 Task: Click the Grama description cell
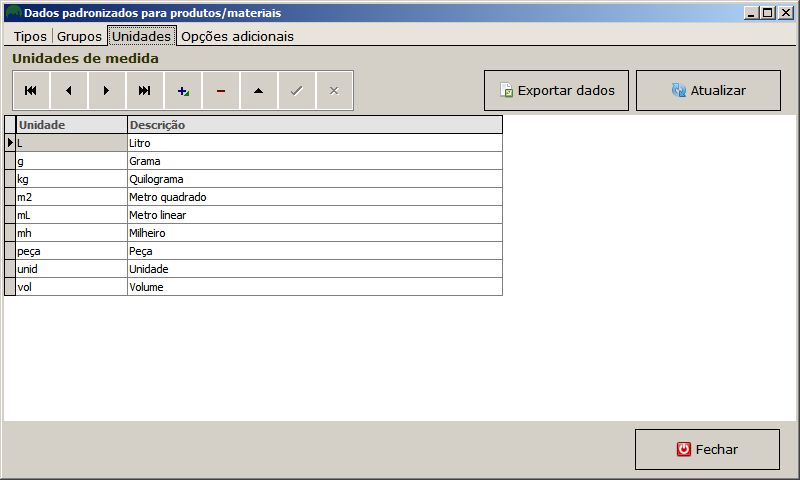[315, 161]
